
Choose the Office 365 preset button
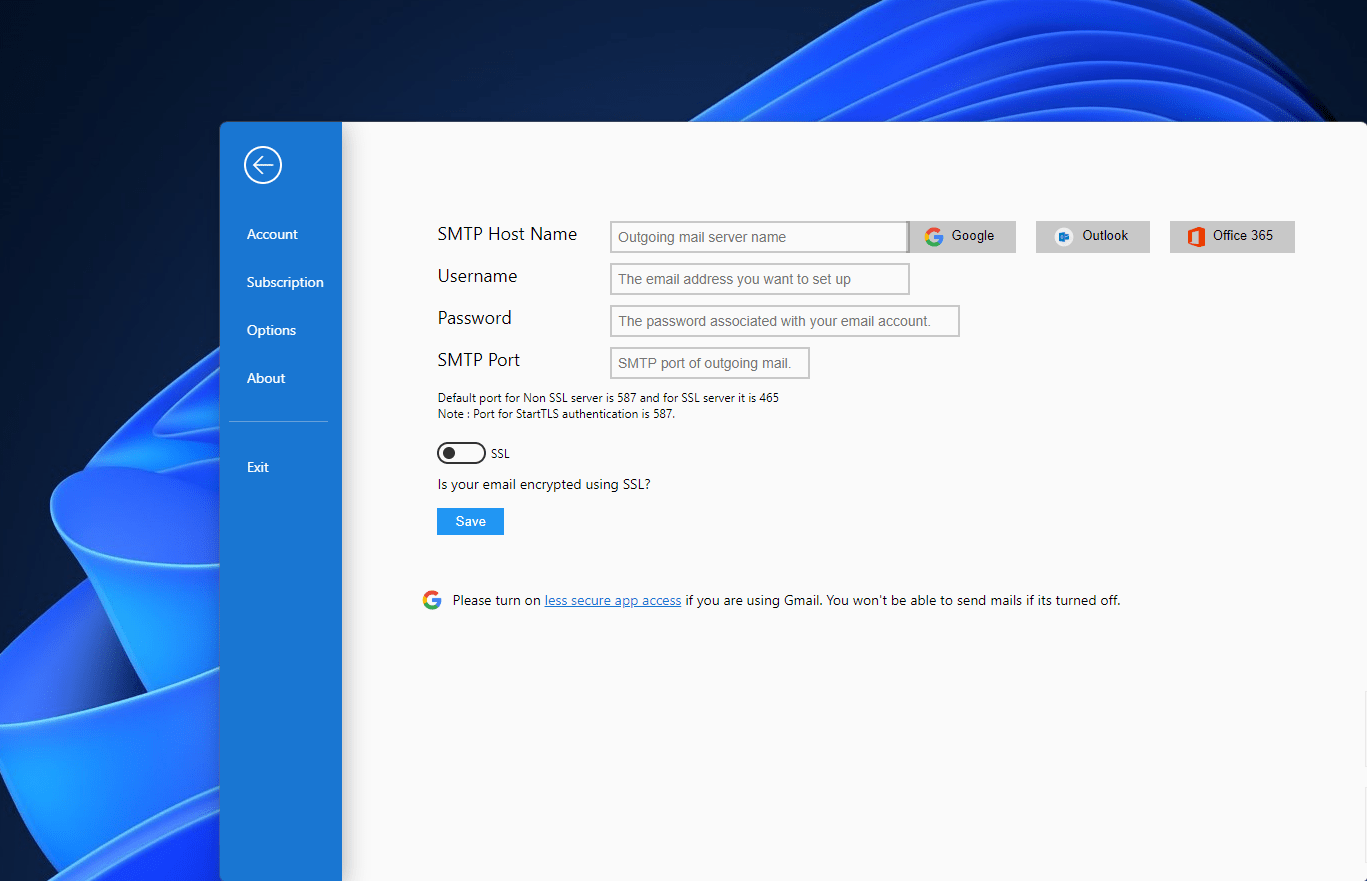[x=1232, y=236]
